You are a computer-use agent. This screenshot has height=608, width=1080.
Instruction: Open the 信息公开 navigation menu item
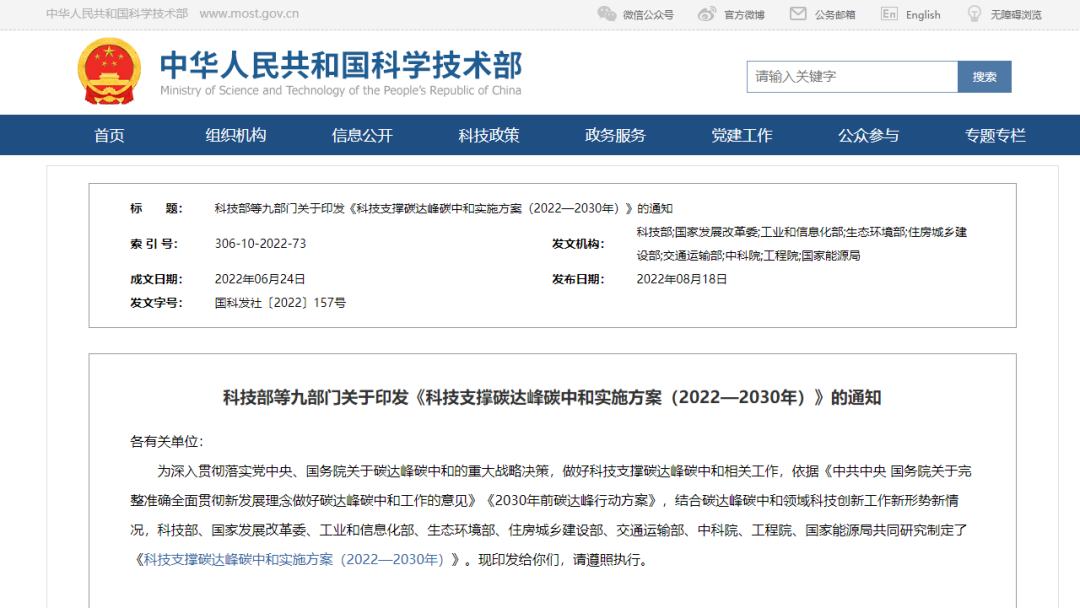tap(362, 135)
